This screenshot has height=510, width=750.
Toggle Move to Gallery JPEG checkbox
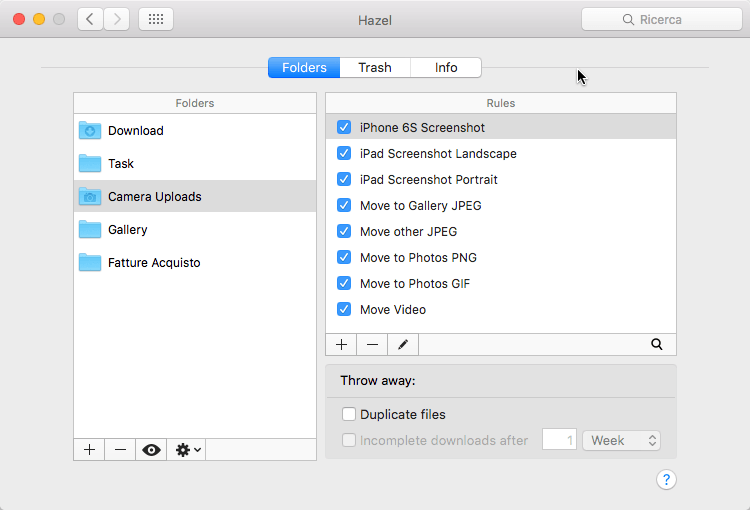click(x=344, y=205)
